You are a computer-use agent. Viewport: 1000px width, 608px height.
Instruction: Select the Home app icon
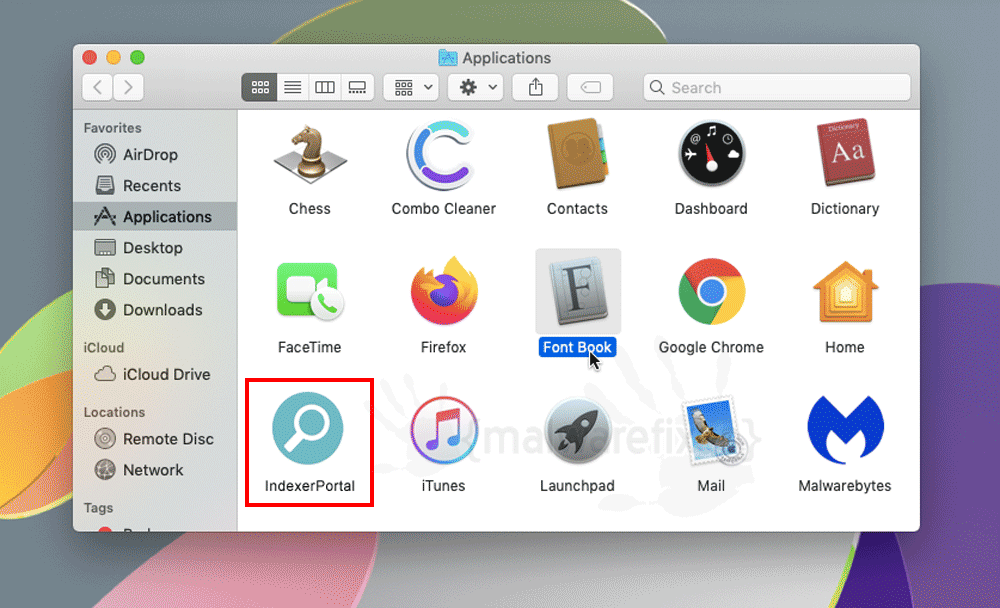[x=845, y=292]
